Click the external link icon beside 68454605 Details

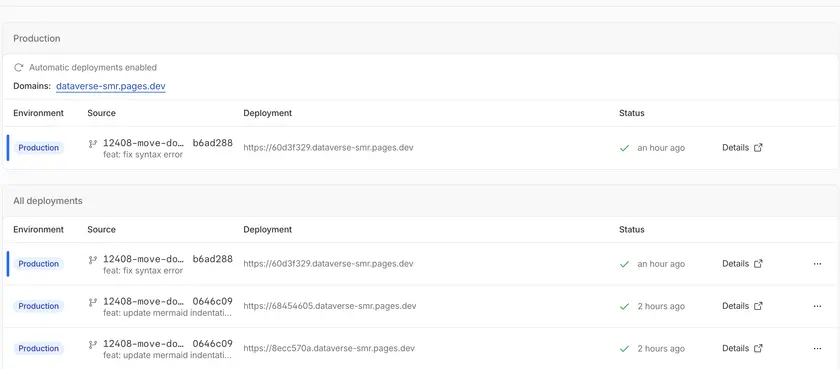click(x=758, y=306)
